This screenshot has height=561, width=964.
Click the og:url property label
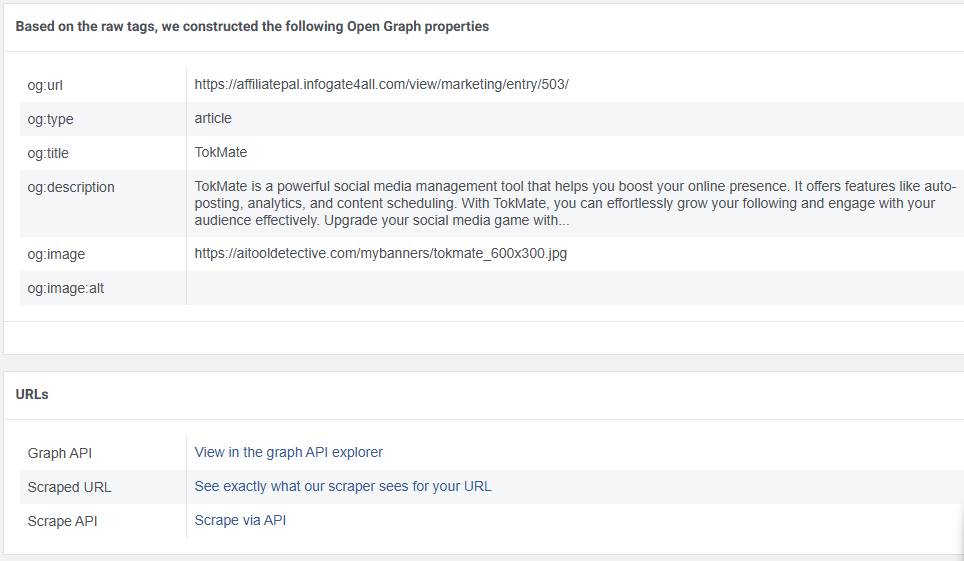pyautogui.click(x=45, y=85)
